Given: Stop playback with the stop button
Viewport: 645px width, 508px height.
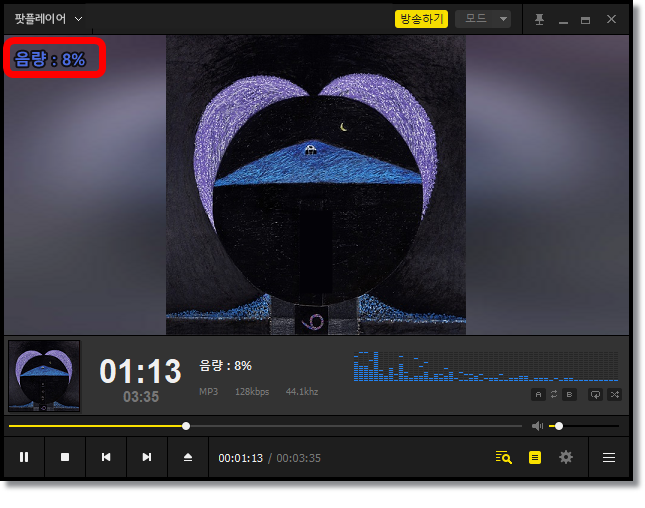Looking at the screenshot, I should [65, 457].
